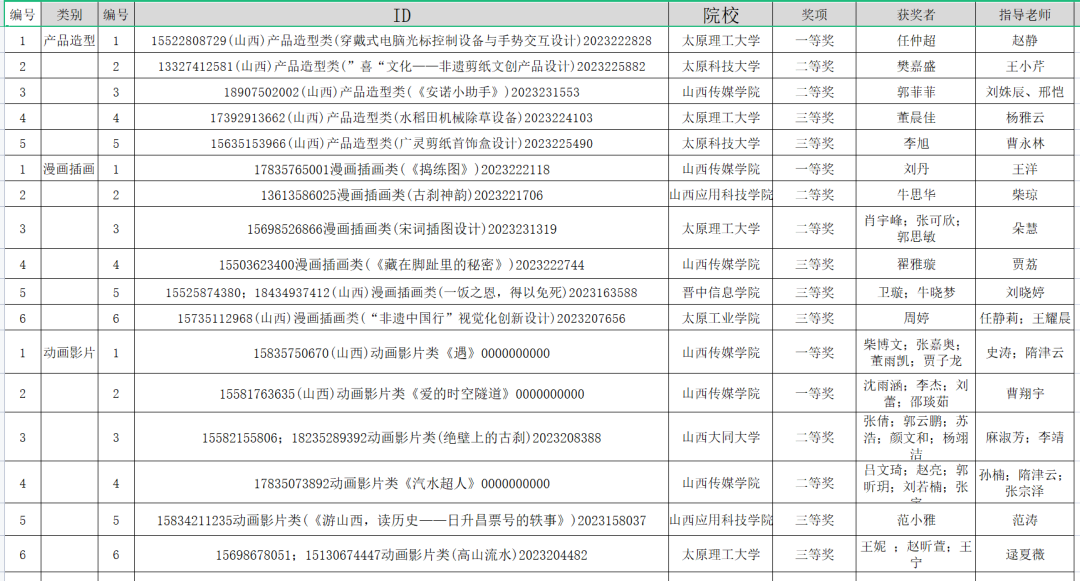The height and width of the screenshot is (581, 1080).
Task: Select winner cell 范小雅
Action: (x=916, y=520)
